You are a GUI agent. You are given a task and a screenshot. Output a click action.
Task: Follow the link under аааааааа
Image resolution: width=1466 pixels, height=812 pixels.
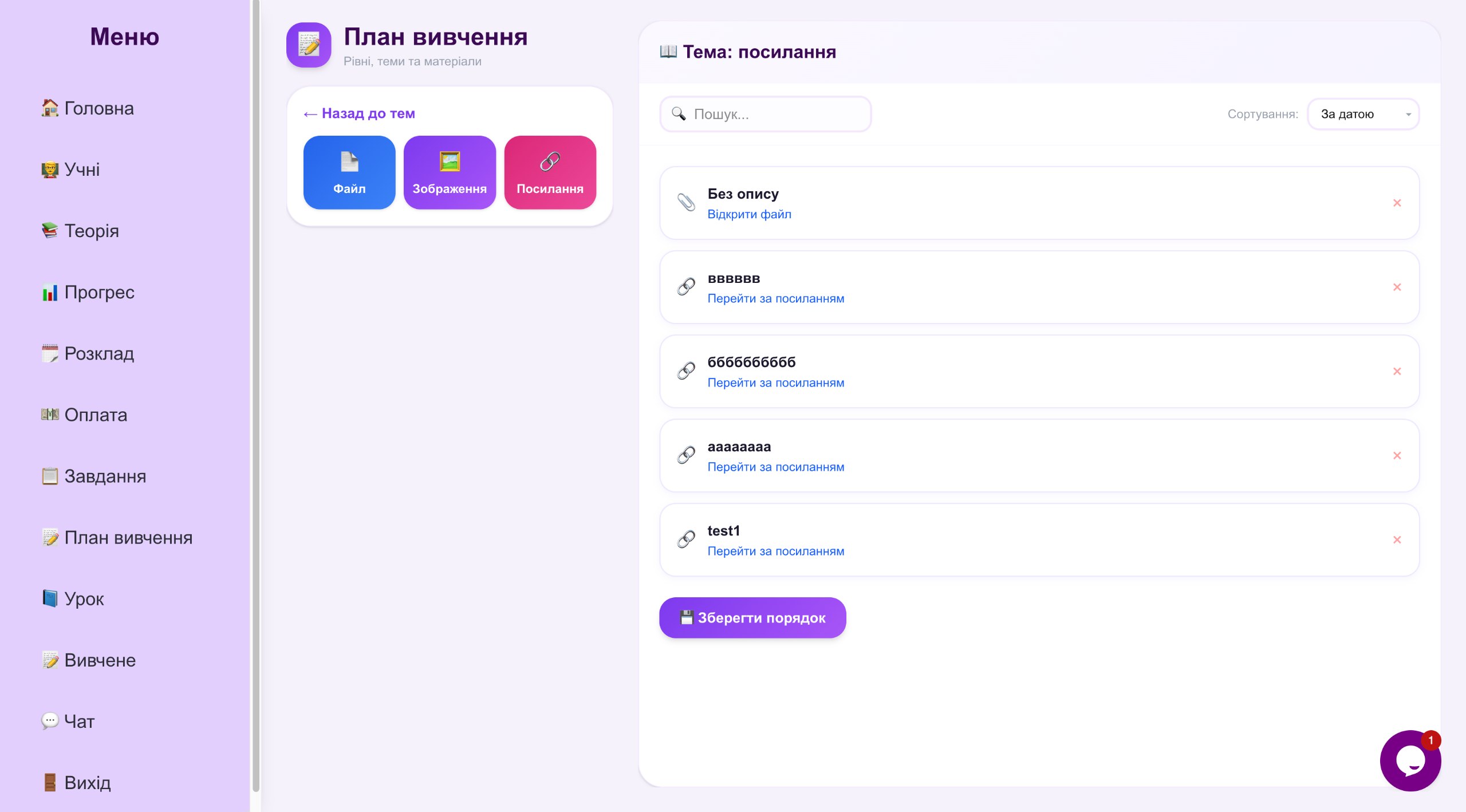pos(776,467)
